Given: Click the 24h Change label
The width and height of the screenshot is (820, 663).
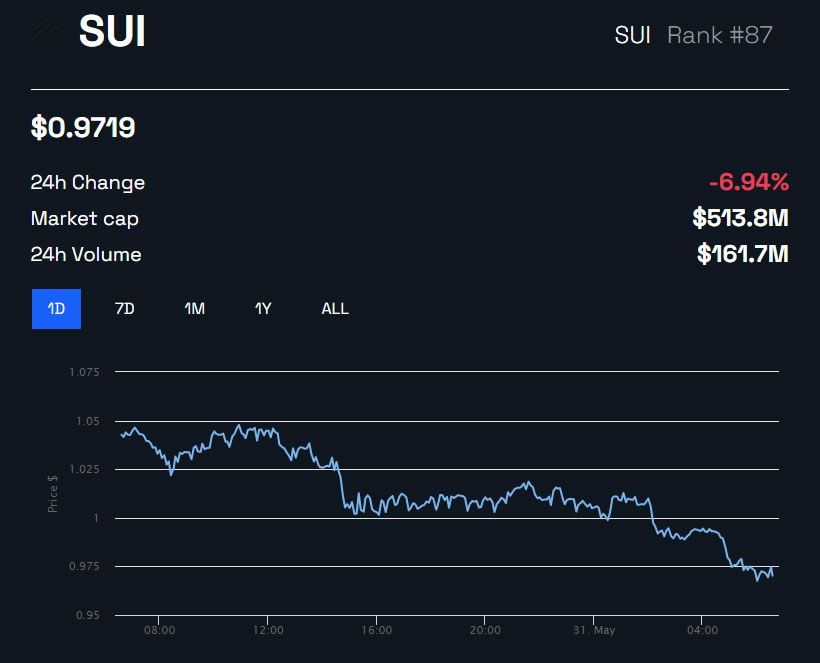Looking at the screenshot, I should click(x=88, y=183).
